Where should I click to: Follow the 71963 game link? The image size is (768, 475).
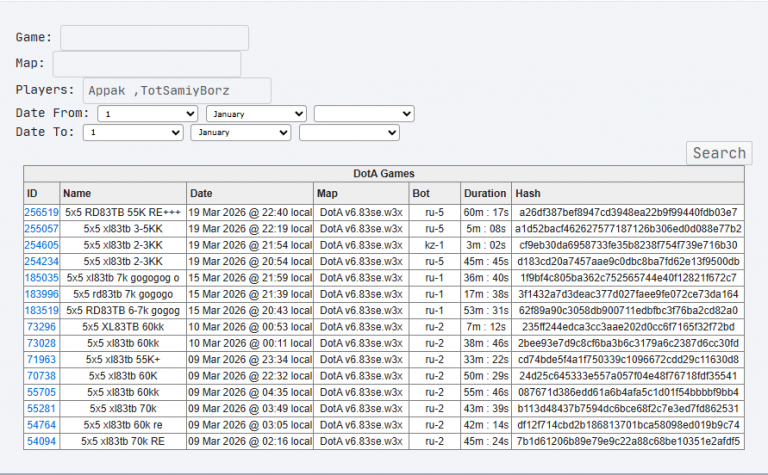42,359
